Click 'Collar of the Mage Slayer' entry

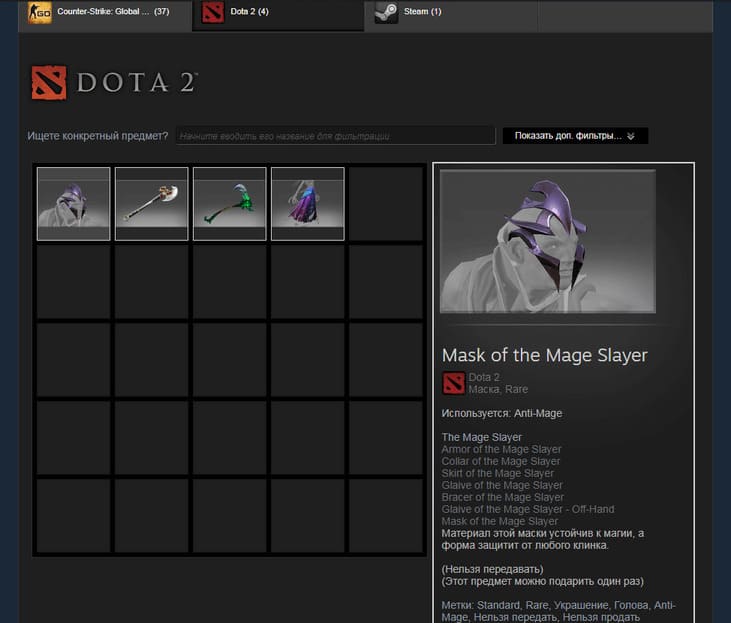(501, 461)
